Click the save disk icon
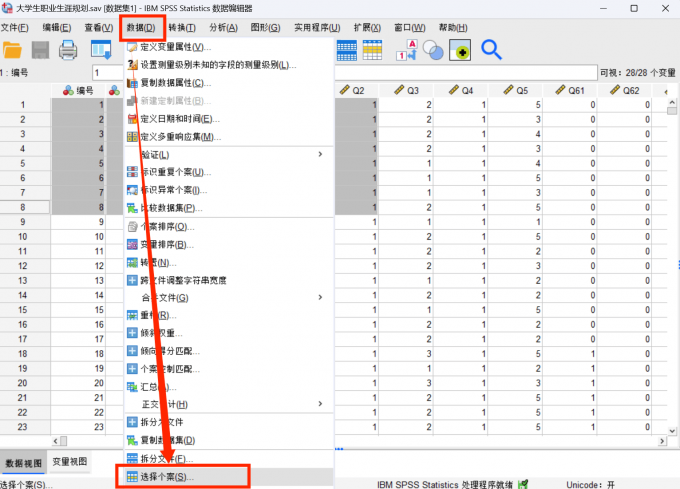Viewport: 680px width, 489px height. (40, 50)
